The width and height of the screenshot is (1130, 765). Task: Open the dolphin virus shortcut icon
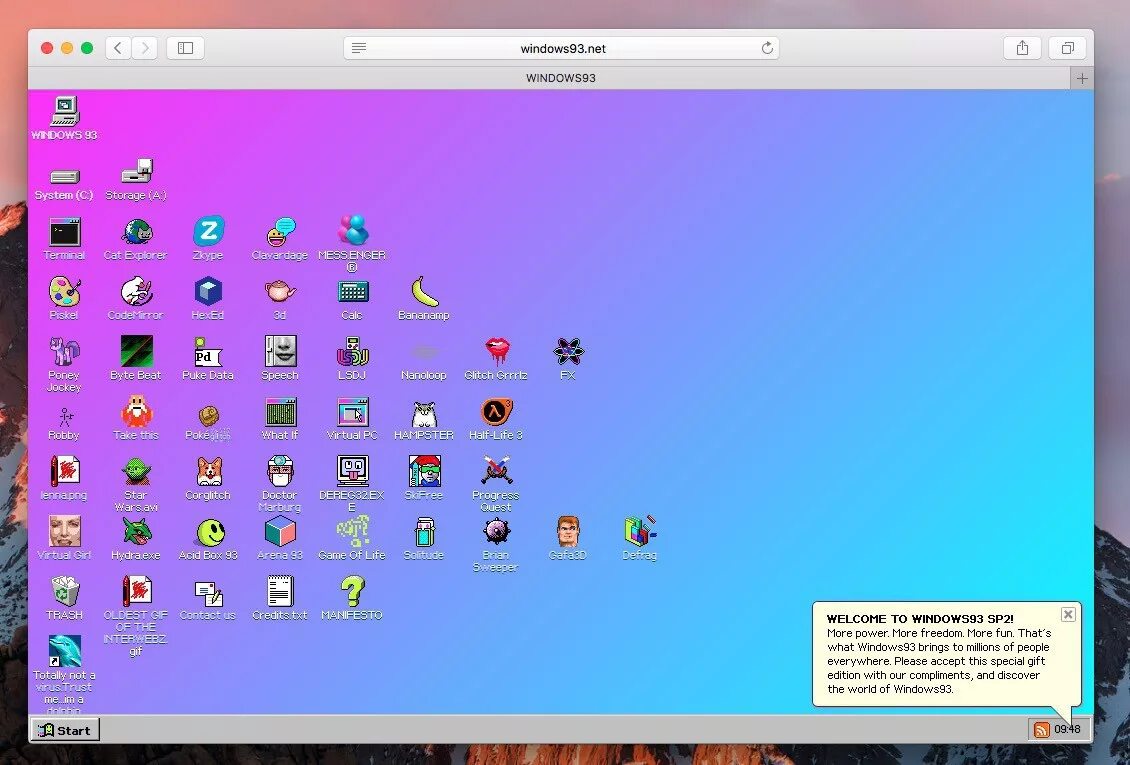[64, 650]
